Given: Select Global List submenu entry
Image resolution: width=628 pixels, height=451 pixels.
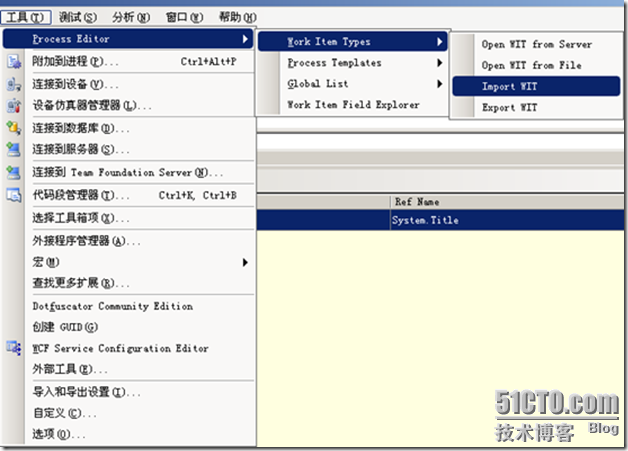Looking at the screenshot, I should tap(352, 83).
